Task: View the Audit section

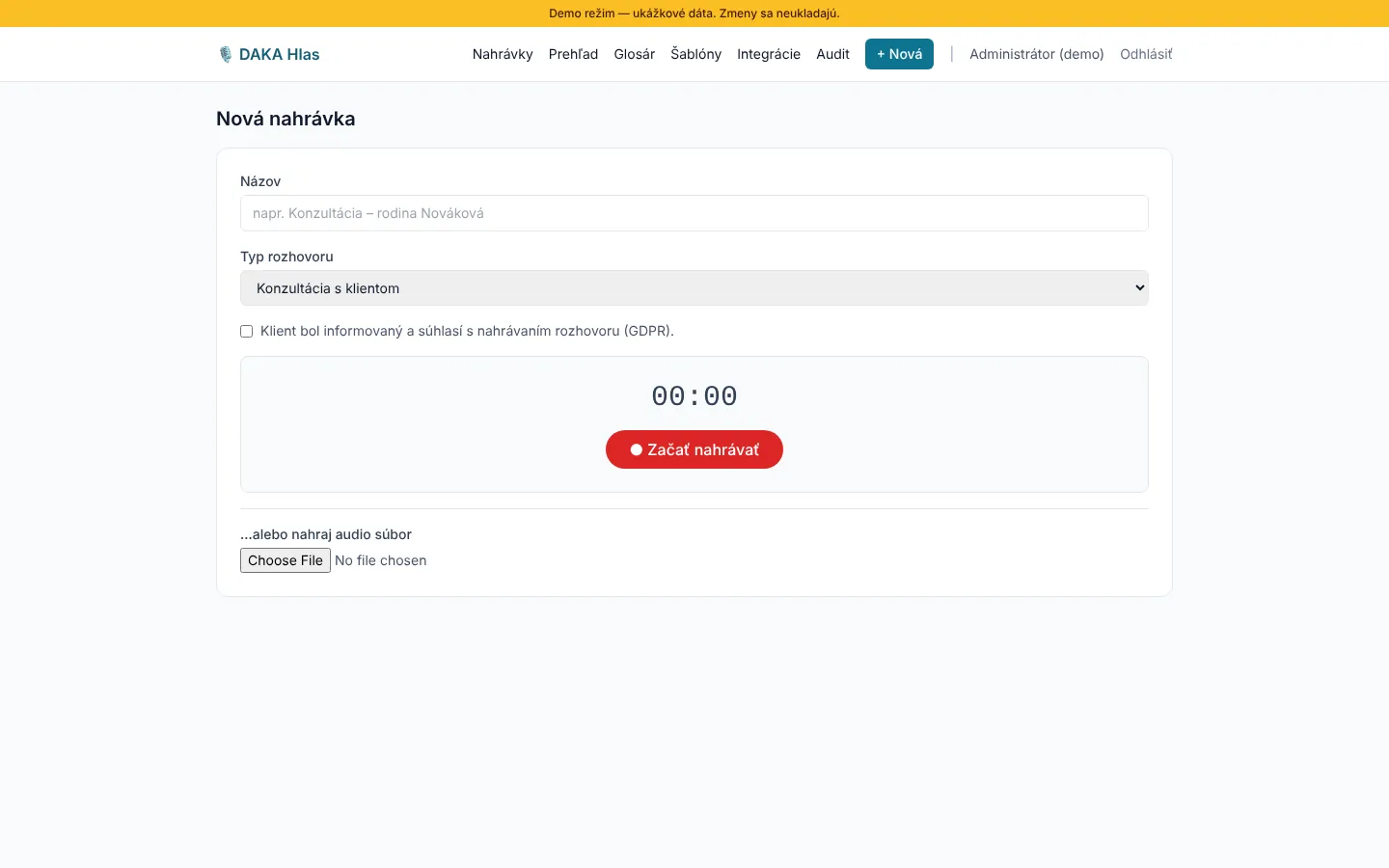Action: 832,54
